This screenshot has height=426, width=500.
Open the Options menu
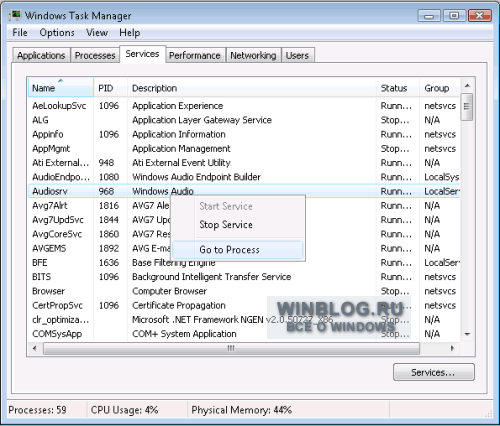click(x=57, y=33)
